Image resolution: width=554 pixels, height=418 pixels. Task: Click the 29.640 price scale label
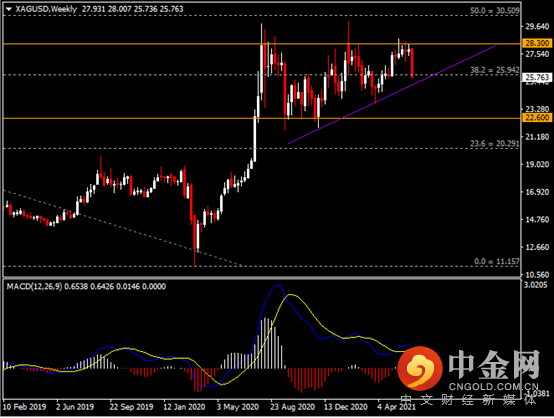point(537,26)
